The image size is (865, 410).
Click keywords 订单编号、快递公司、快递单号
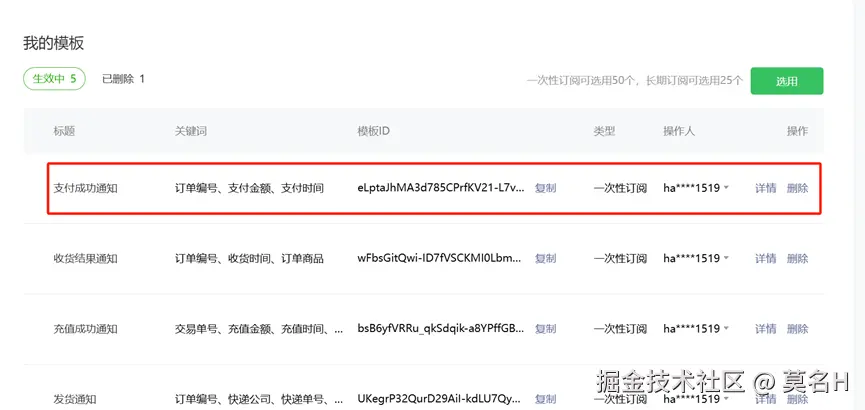pyautogui.click(x=260, y=399)
